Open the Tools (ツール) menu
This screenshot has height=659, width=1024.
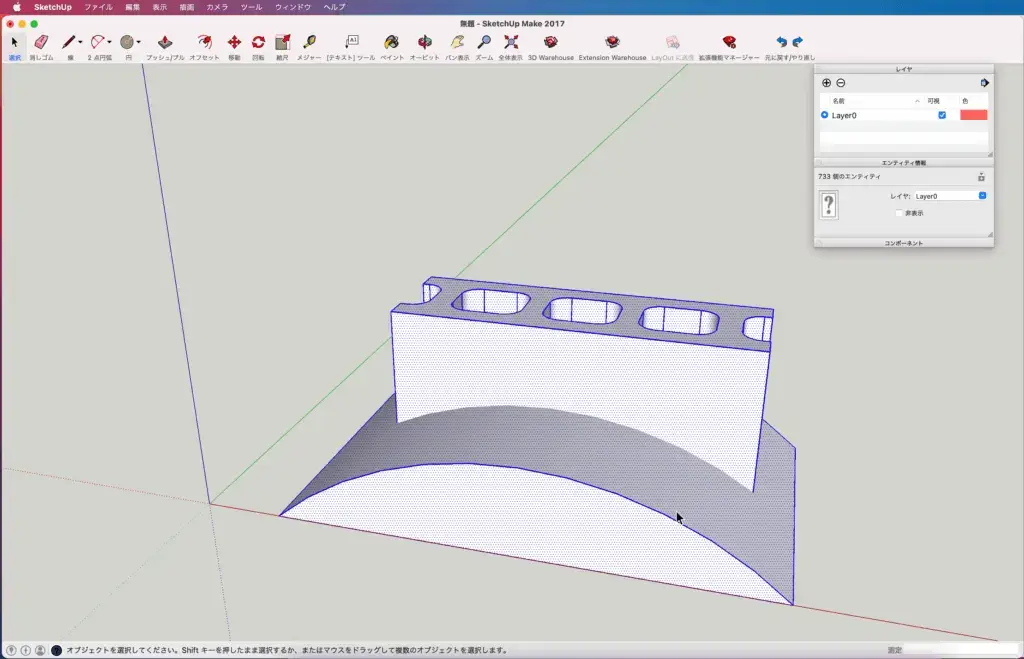pyautogui.click(x=251, y=7)
